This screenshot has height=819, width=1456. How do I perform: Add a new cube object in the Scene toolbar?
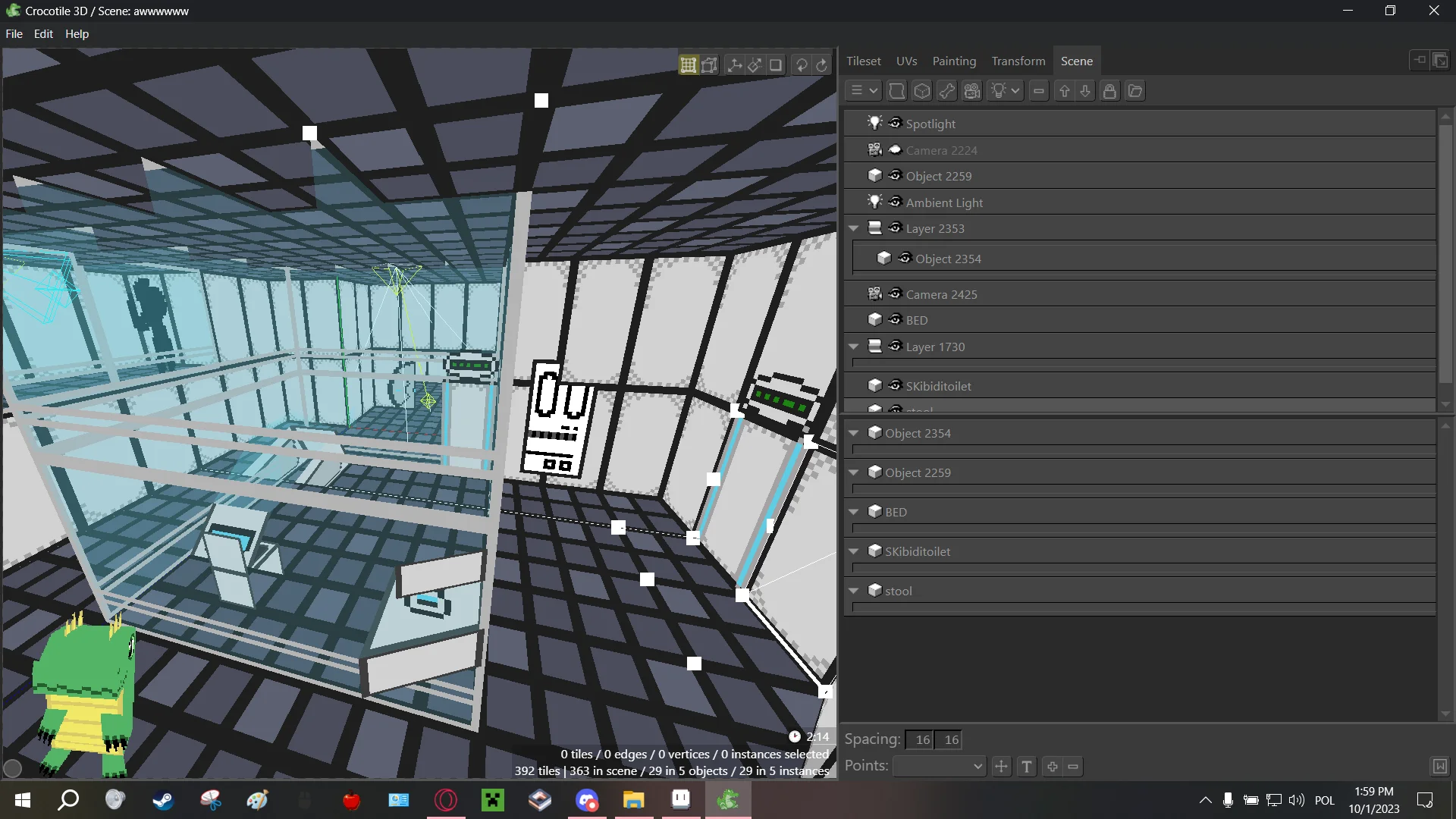(x=923, y=90)
